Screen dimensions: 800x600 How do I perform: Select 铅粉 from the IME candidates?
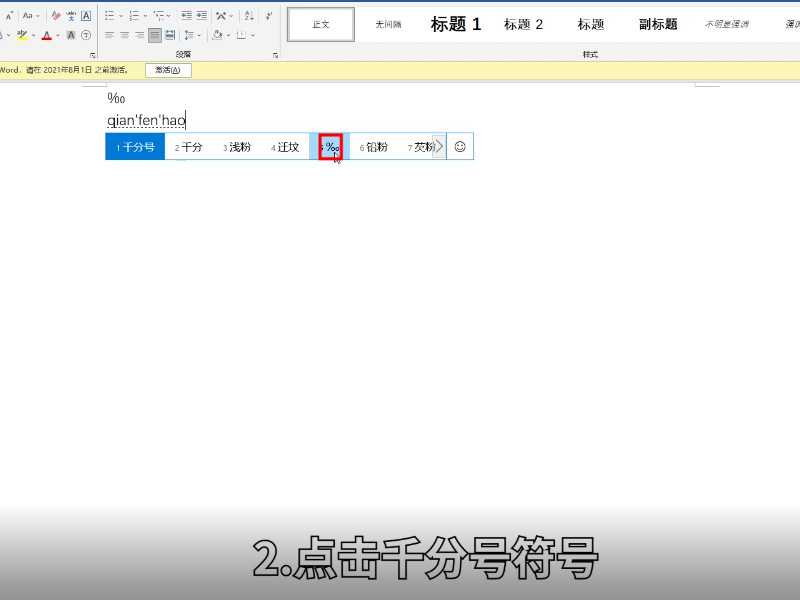click(x=377, y=146)
